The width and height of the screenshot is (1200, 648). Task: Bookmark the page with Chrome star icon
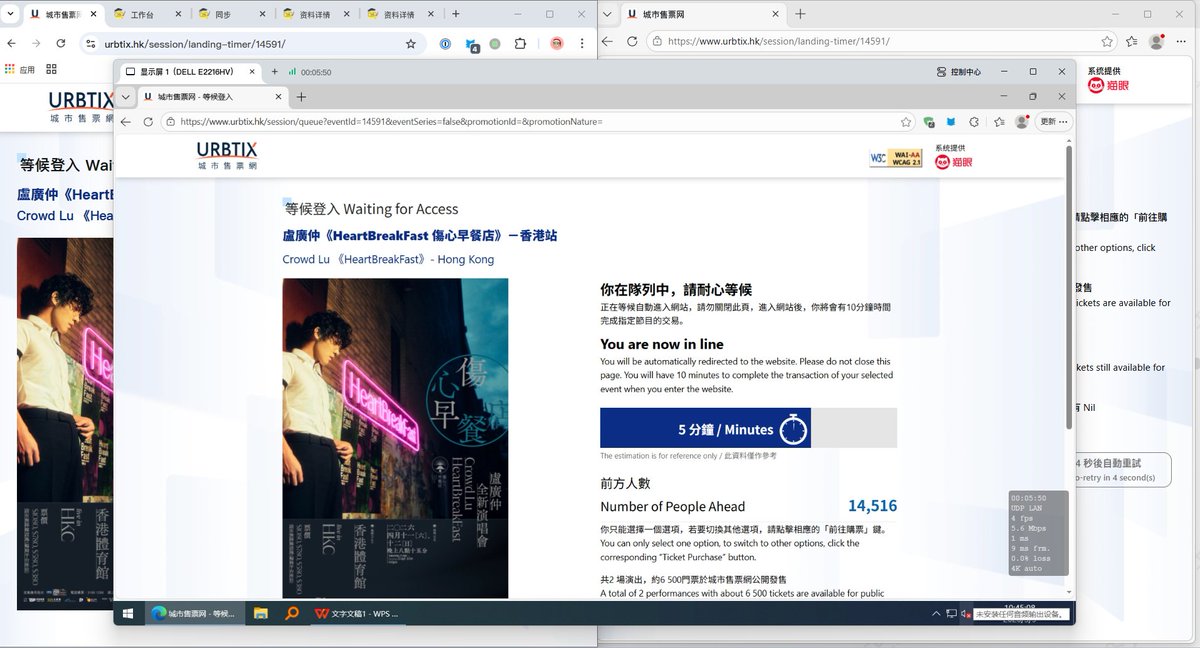pos(410,44)
